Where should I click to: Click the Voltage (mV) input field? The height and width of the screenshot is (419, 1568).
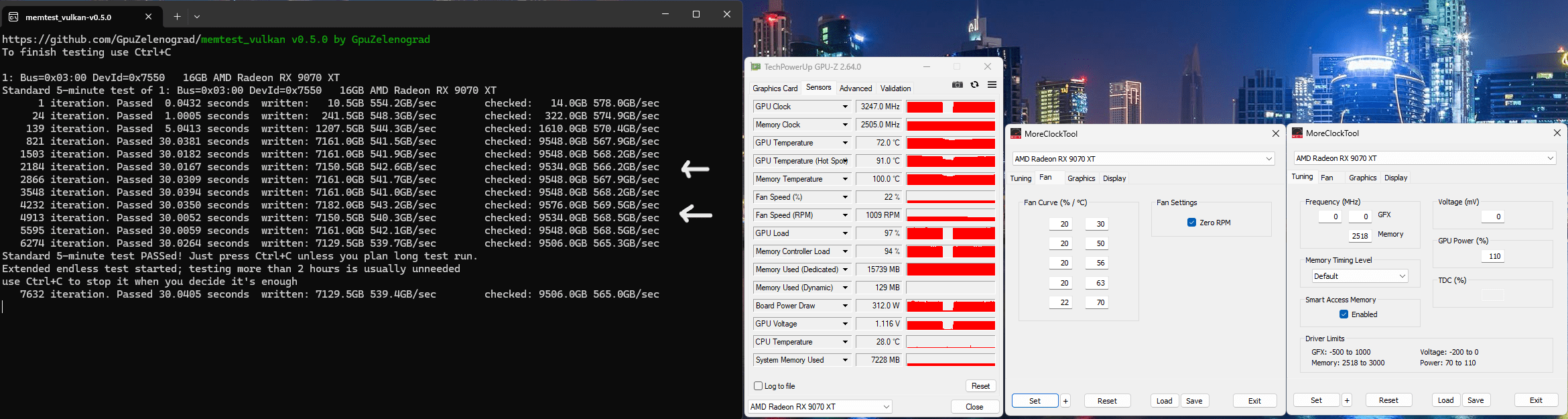tap(1492, 217)
